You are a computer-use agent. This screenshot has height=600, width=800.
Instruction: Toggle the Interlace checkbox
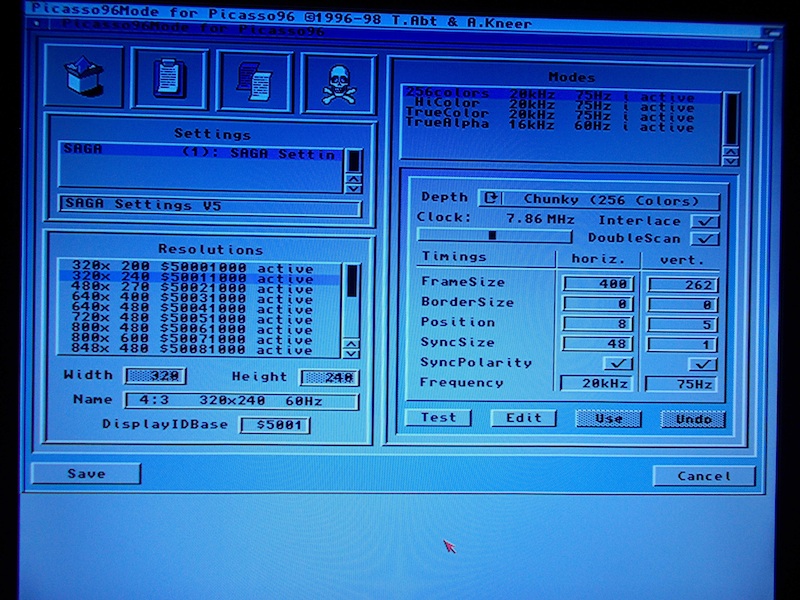pos(705,221)
